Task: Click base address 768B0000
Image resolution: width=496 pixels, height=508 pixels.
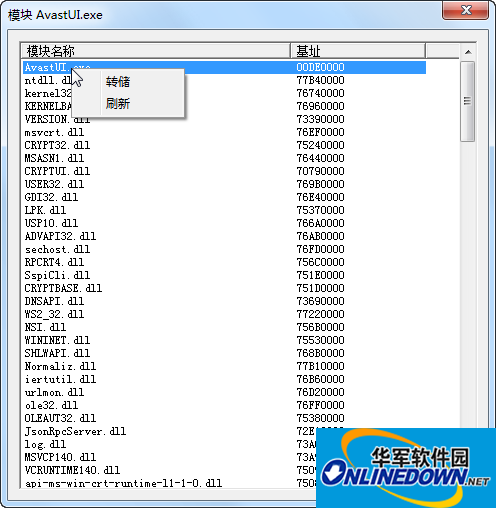Action: click(320, 353)
